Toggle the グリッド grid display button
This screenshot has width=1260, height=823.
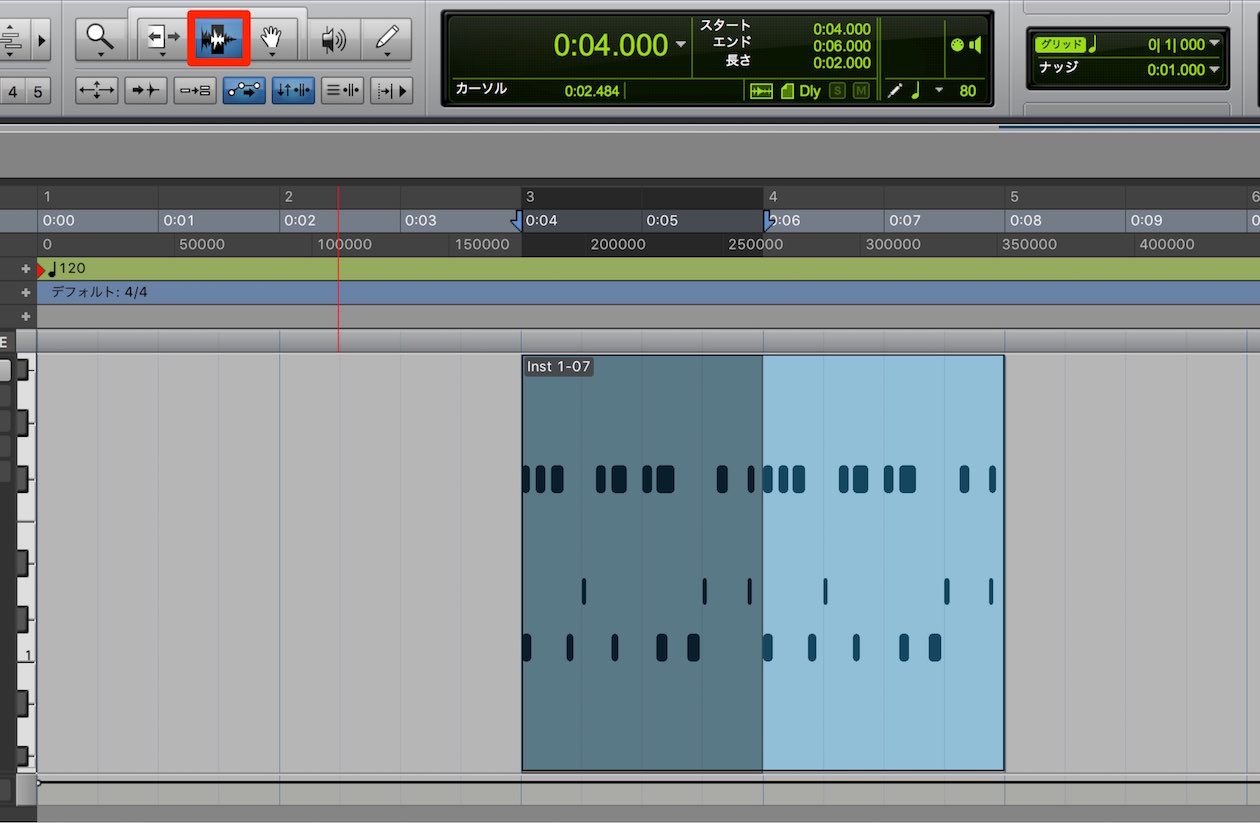coord(1059,44)
